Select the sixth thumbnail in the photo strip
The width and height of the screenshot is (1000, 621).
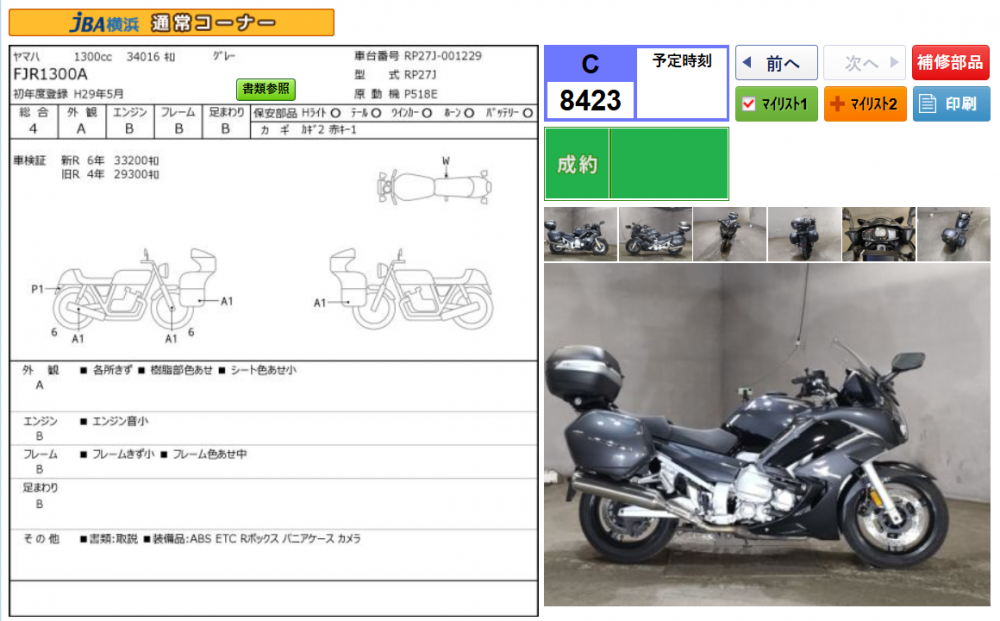tap(953, 234)
